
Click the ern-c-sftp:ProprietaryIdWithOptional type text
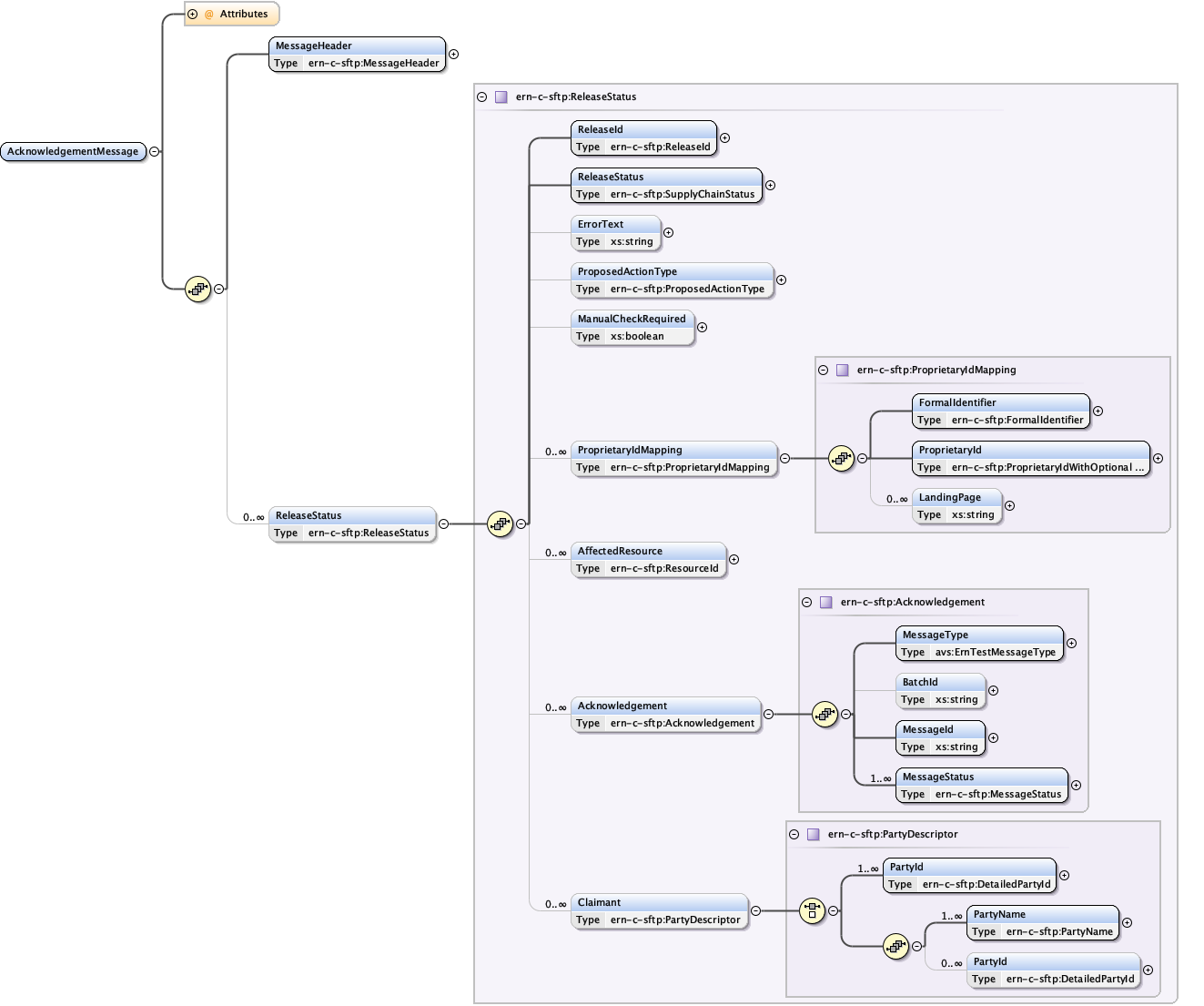[x=1048, y=468]
